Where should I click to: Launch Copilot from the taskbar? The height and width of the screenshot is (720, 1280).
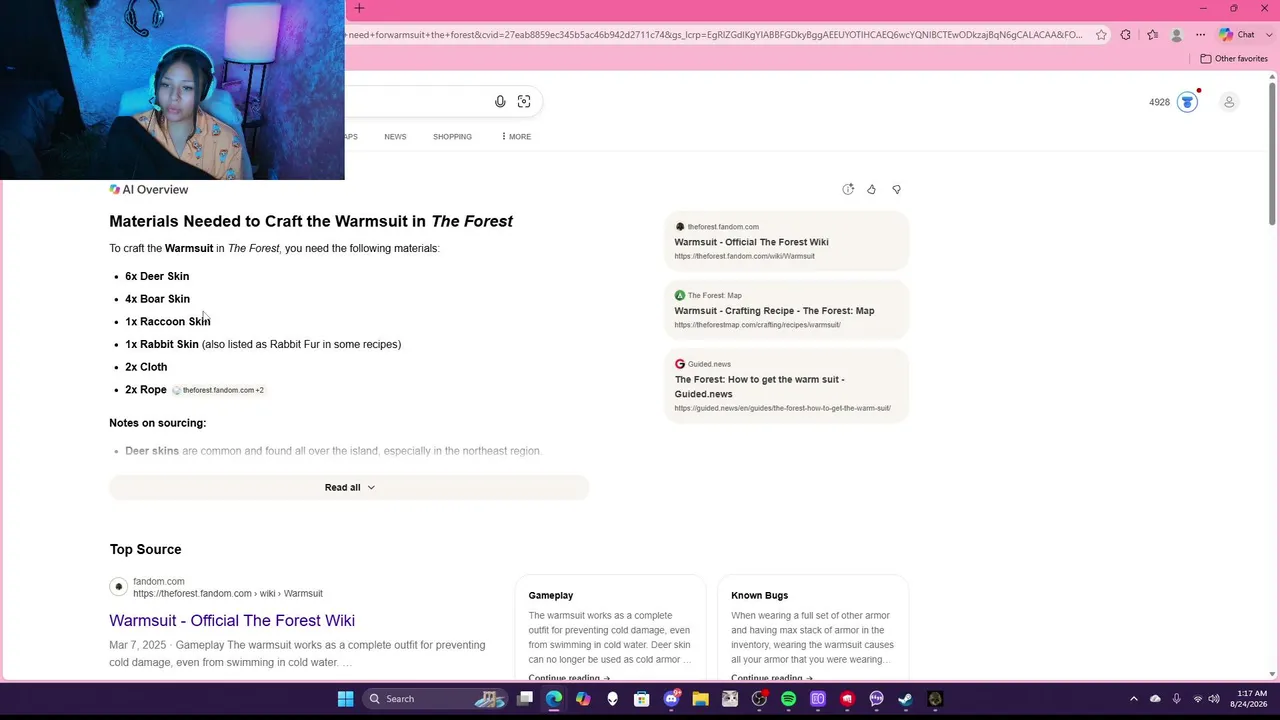pyautogui.click(x=583, y=699)
